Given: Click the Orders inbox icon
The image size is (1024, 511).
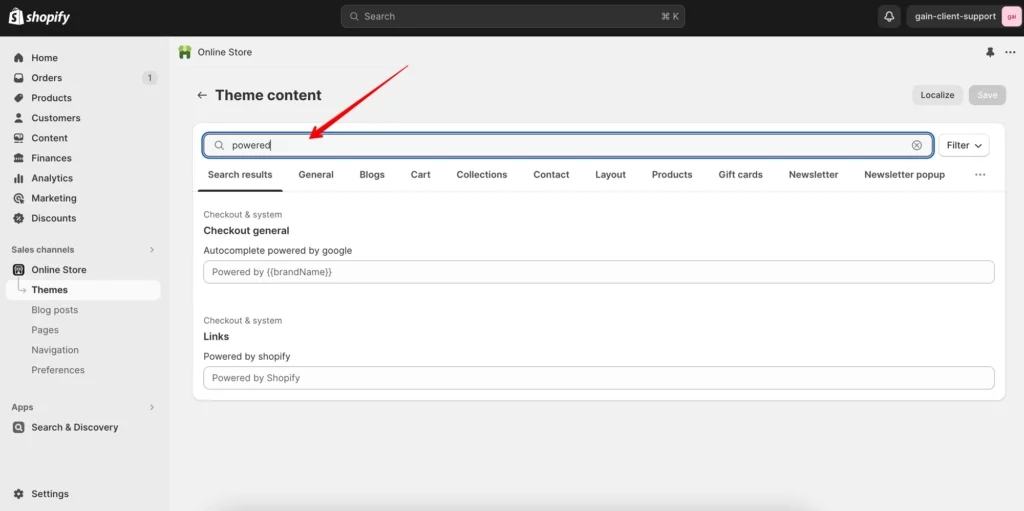Looking at the screenshot, I should tap(18, 78).
